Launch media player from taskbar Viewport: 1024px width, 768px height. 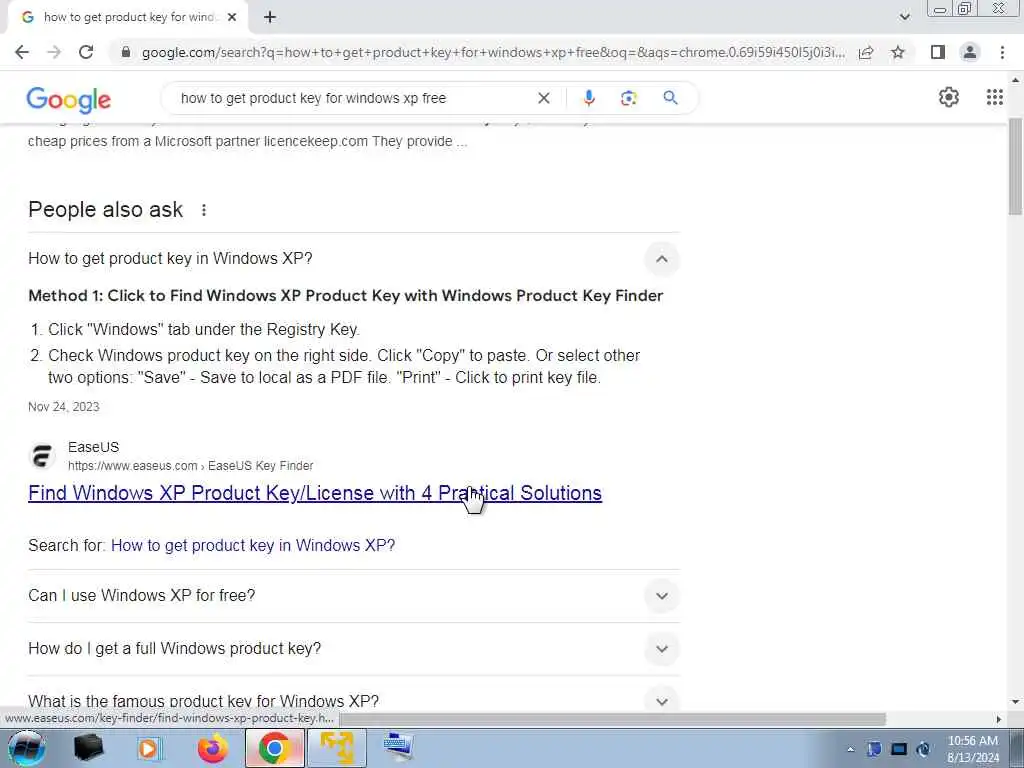point(150,748)
